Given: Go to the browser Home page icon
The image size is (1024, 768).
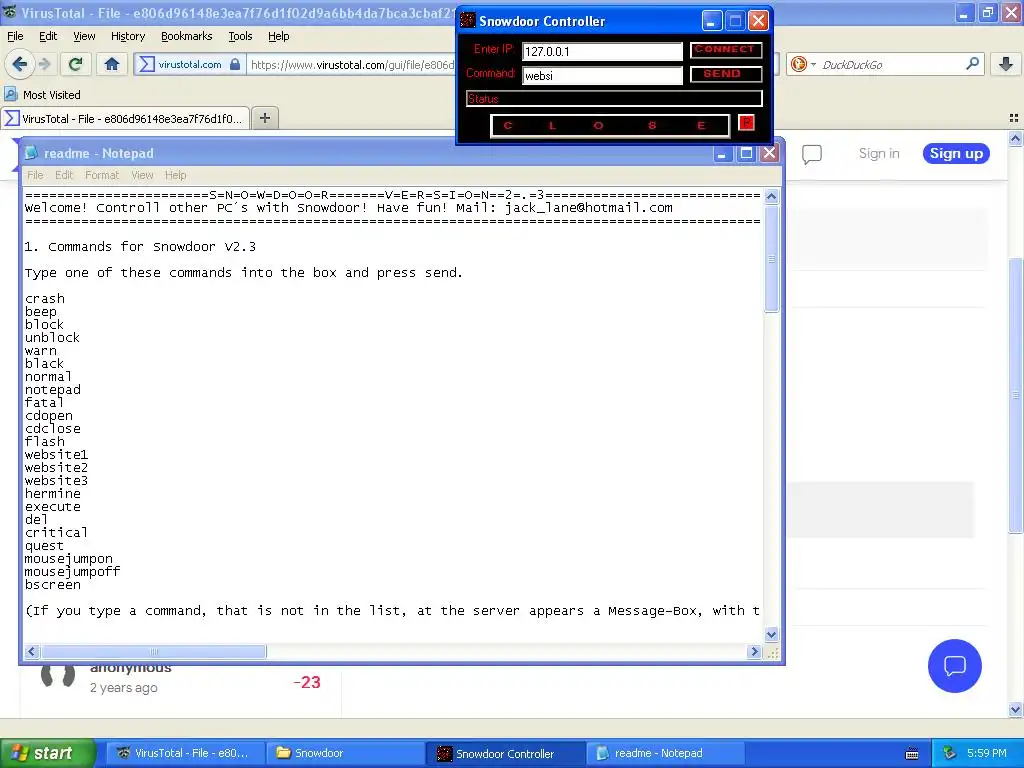Looking at the screenshot, I should pos(112,64).
